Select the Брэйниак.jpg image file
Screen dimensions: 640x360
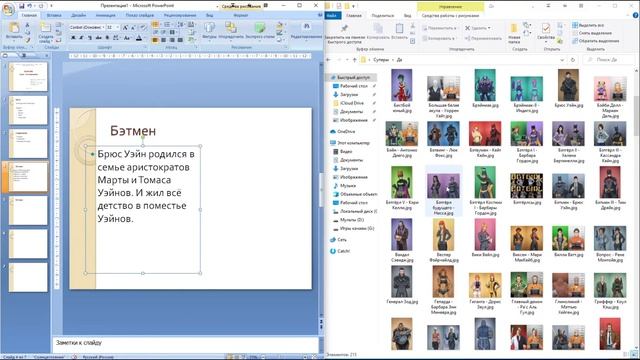pos(485,88)
